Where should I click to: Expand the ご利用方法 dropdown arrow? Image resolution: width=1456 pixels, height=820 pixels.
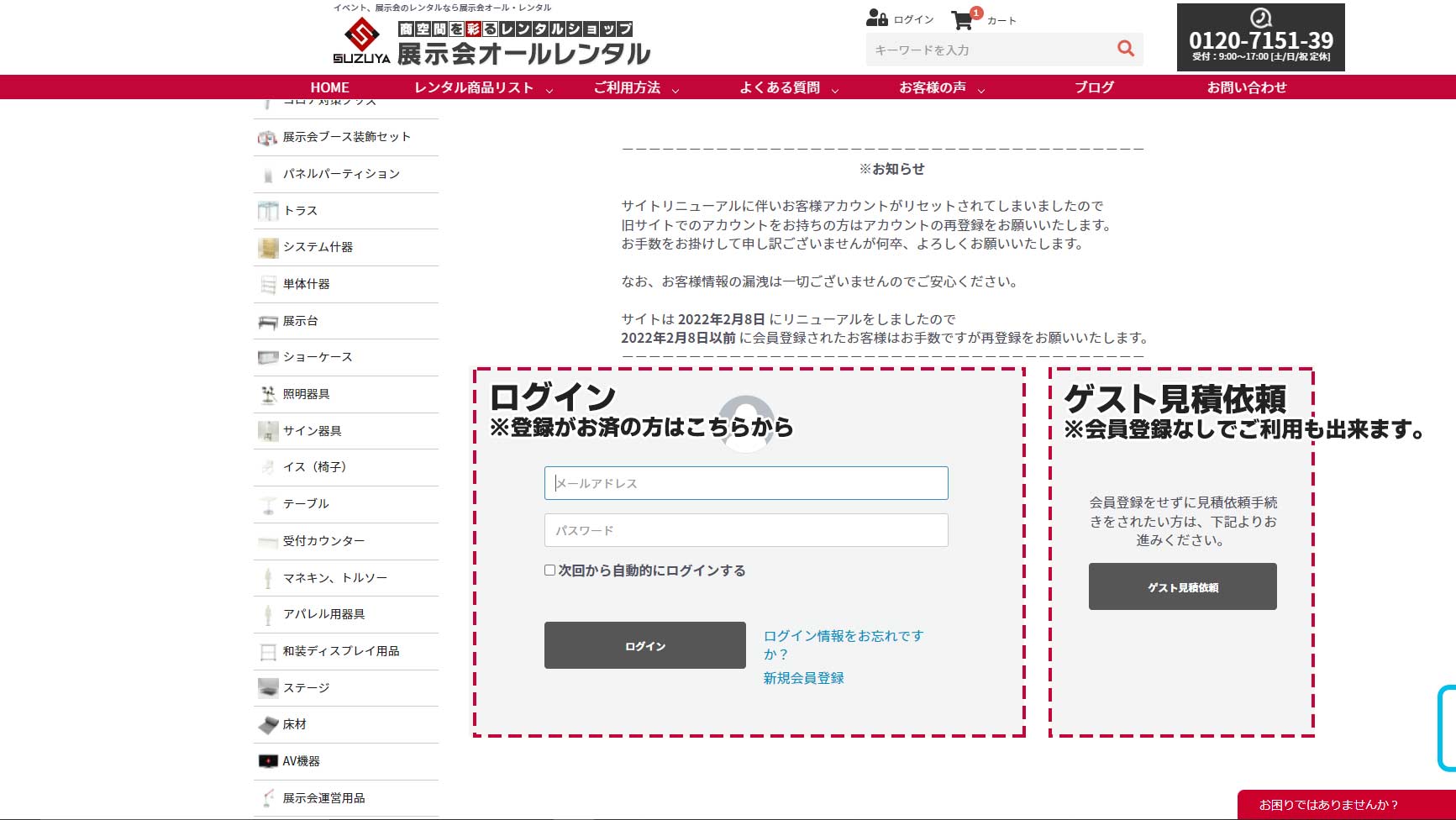tap(675, 90)
